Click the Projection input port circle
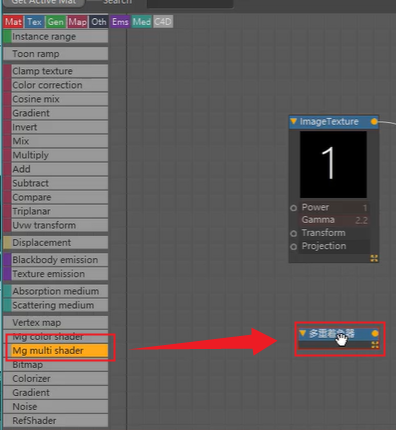The width and height of the screenshot is (396, 430). click(x=293, y=247)
